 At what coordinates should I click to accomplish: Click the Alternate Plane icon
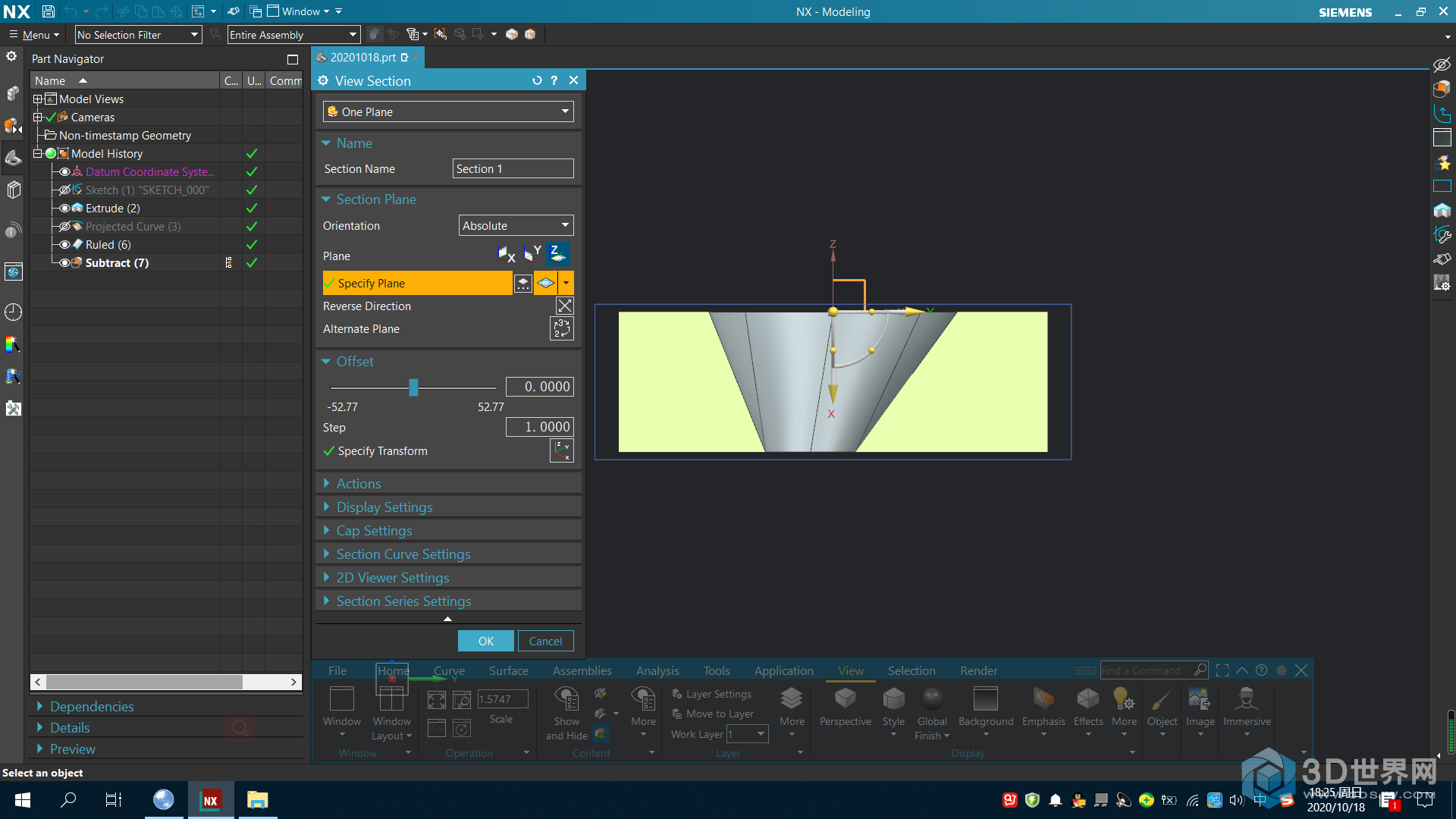561,329
